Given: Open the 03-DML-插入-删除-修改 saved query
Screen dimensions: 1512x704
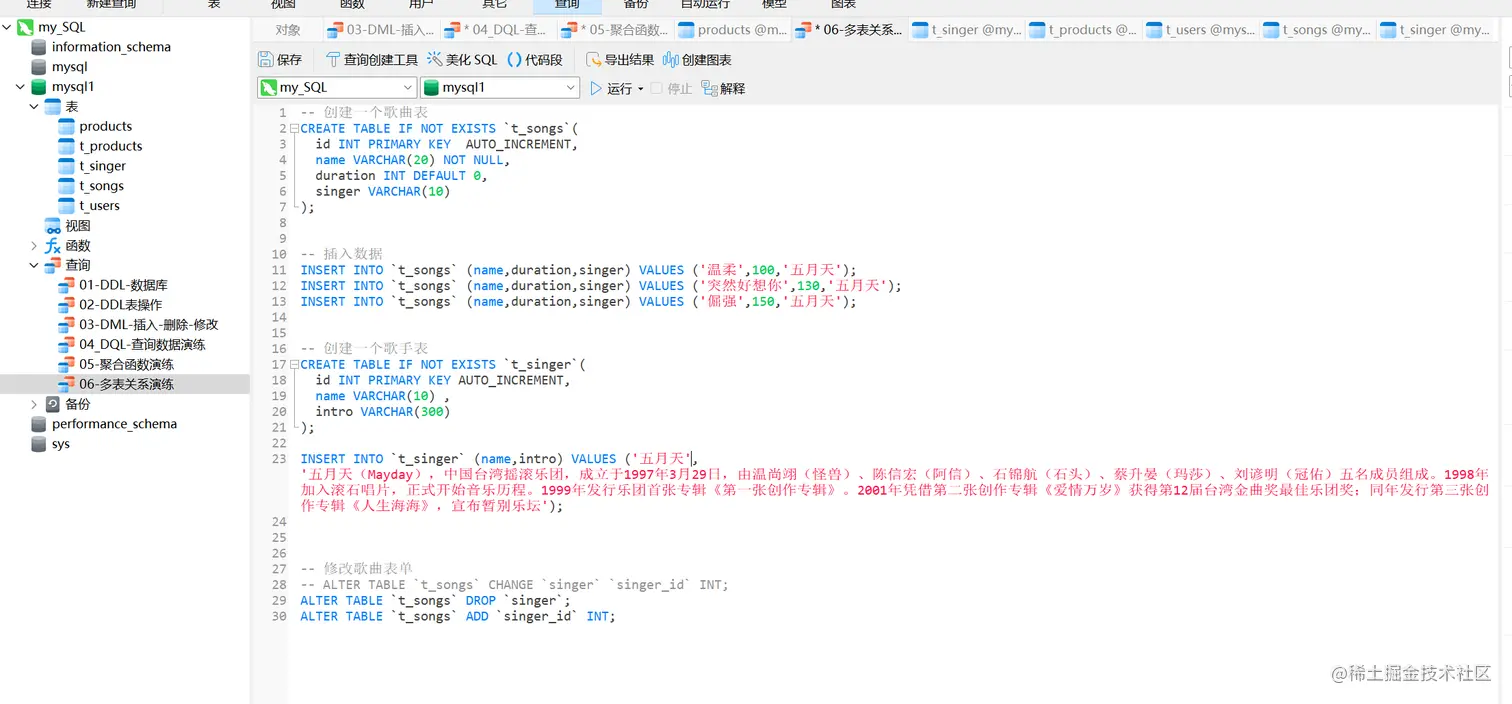Looking at the screenshot, I should pos(148,325).
